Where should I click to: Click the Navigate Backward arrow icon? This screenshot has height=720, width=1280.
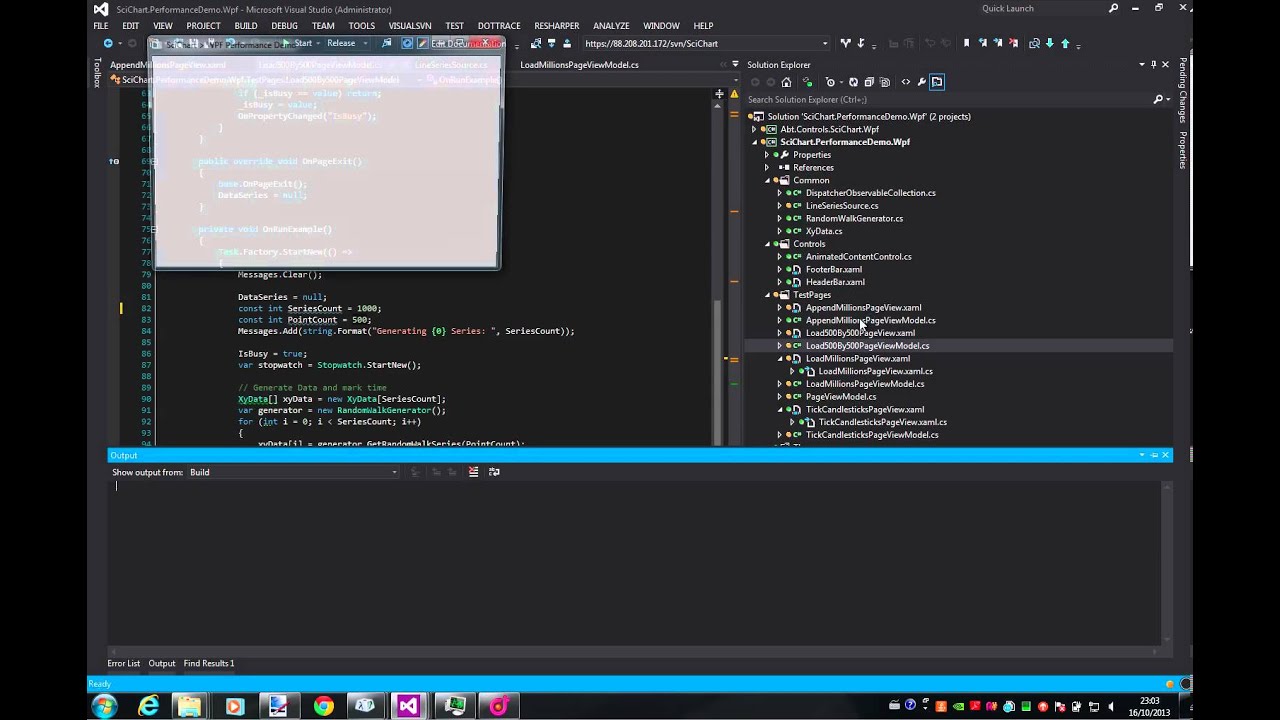(x=107, y=43)
